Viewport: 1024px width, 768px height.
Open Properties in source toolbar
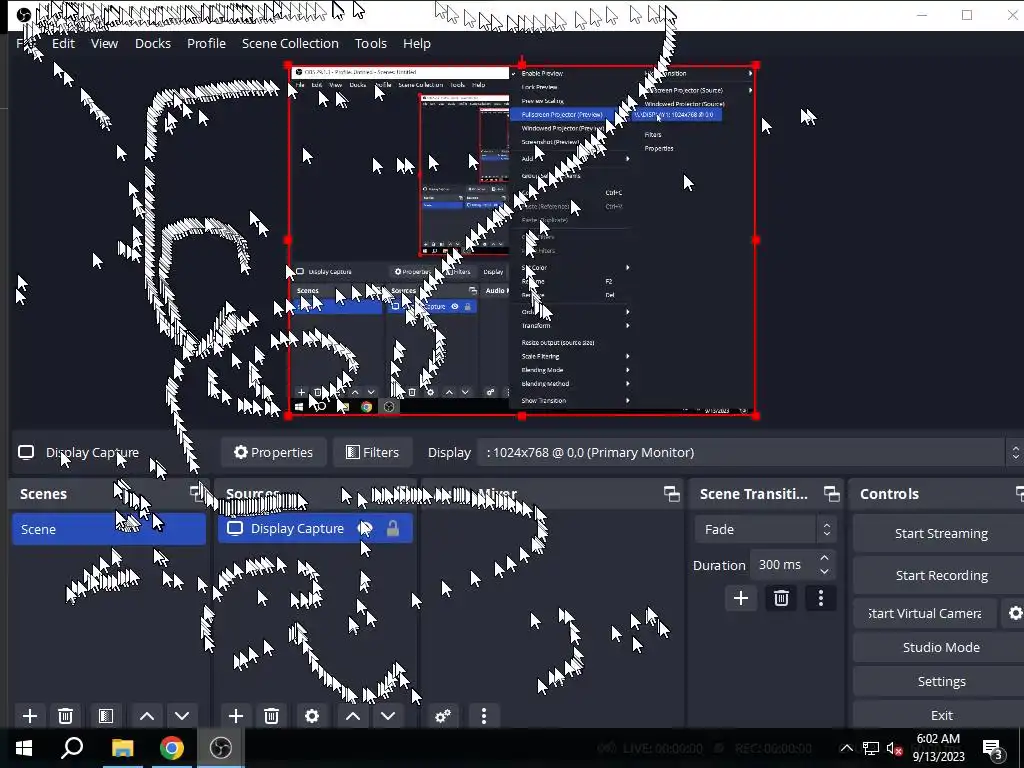tap(274, 452)
